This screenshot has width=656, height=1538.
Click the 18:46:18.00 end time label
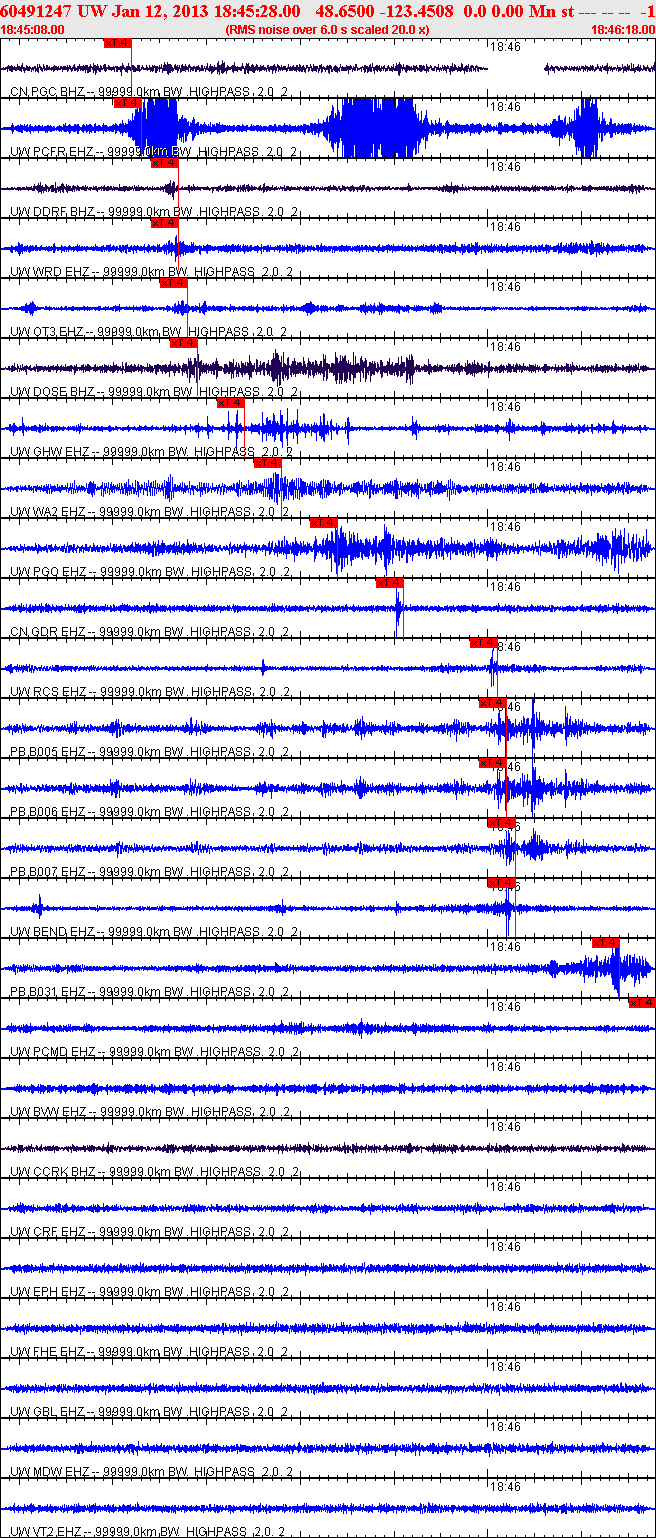coord(622,30)
